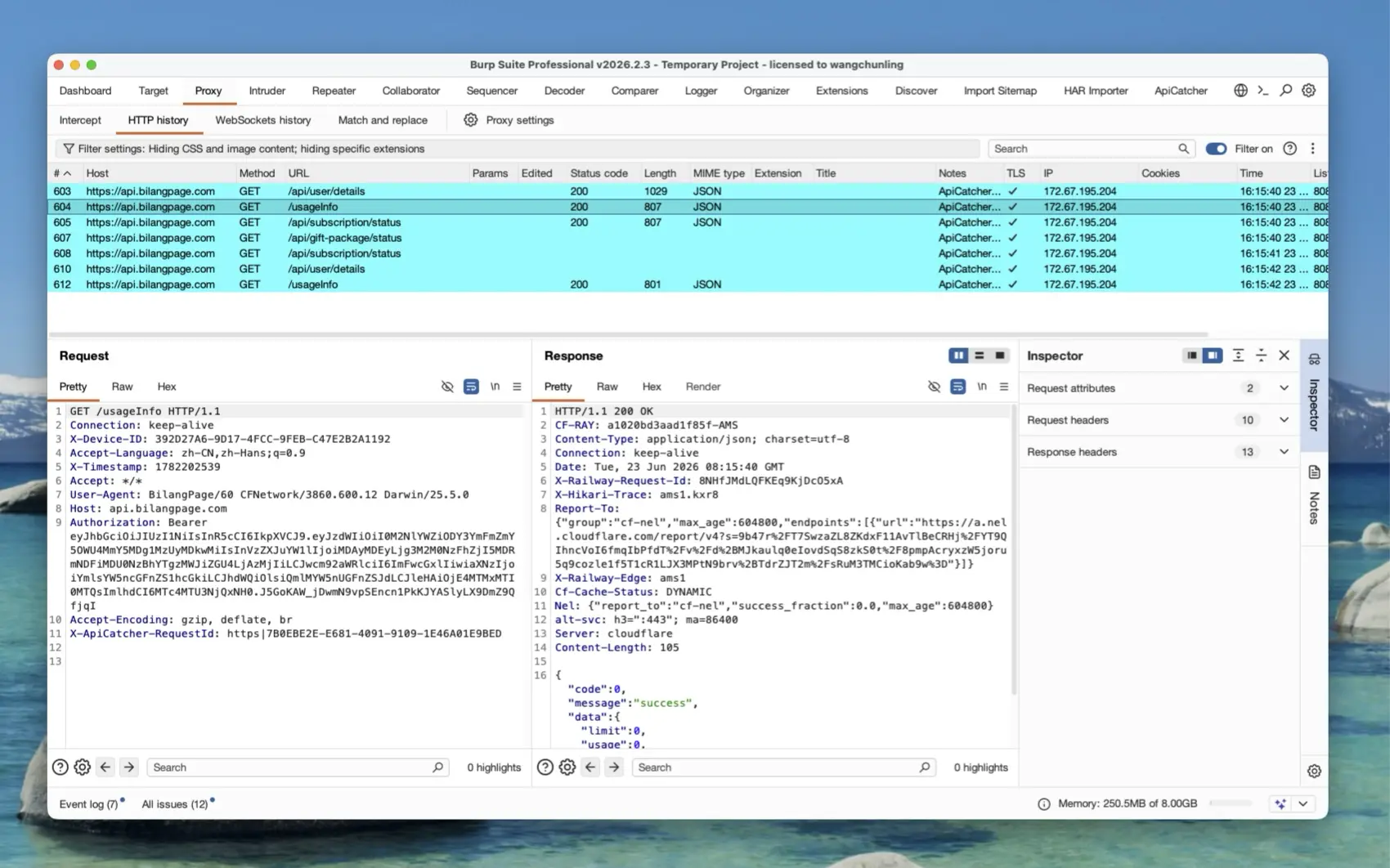This screenshot has width=1390, height=868.
Task: Open the WebSockets history sub-tab
Action: (263, 120)
